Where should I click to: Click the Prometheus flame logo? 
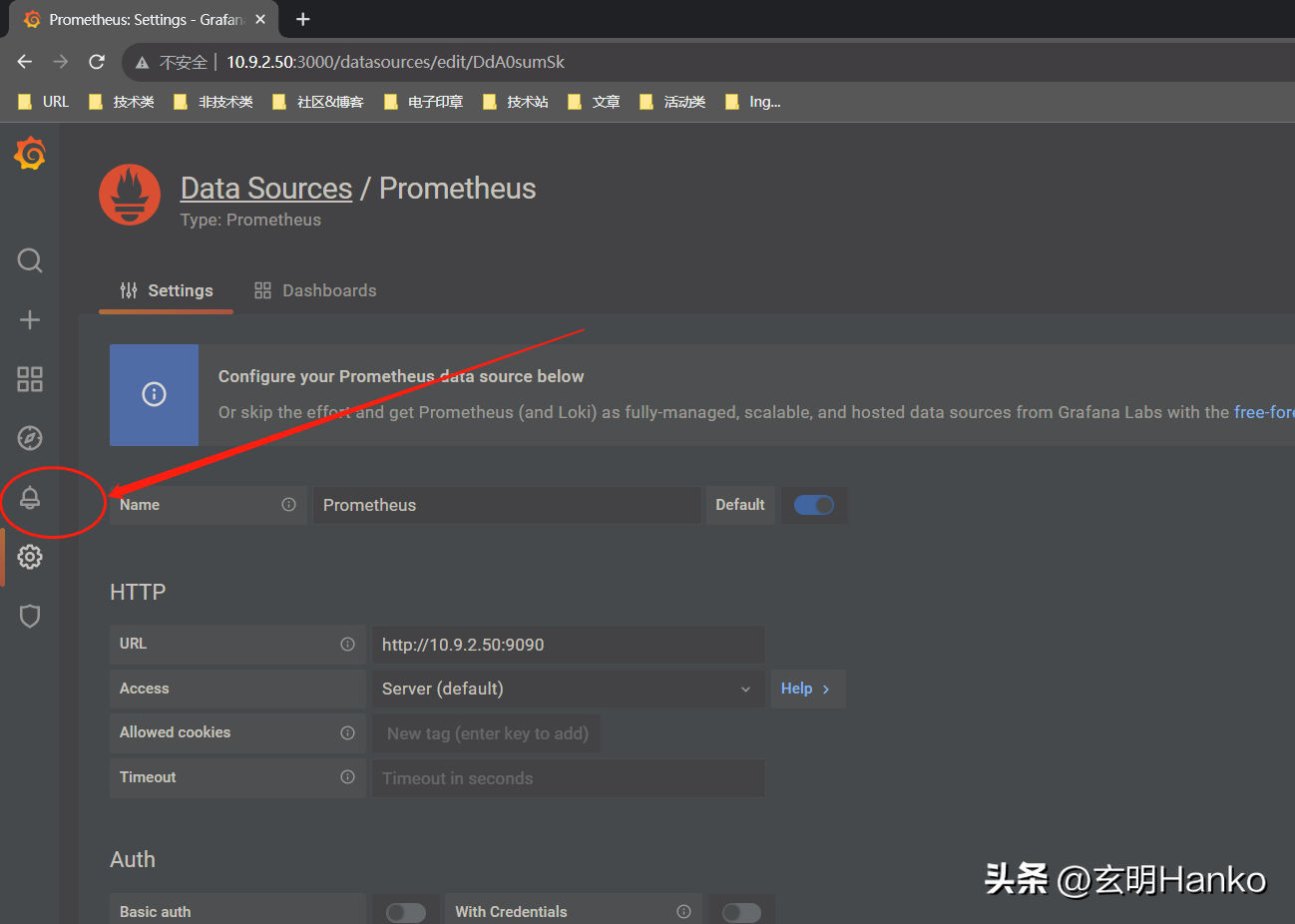[130, 195]
